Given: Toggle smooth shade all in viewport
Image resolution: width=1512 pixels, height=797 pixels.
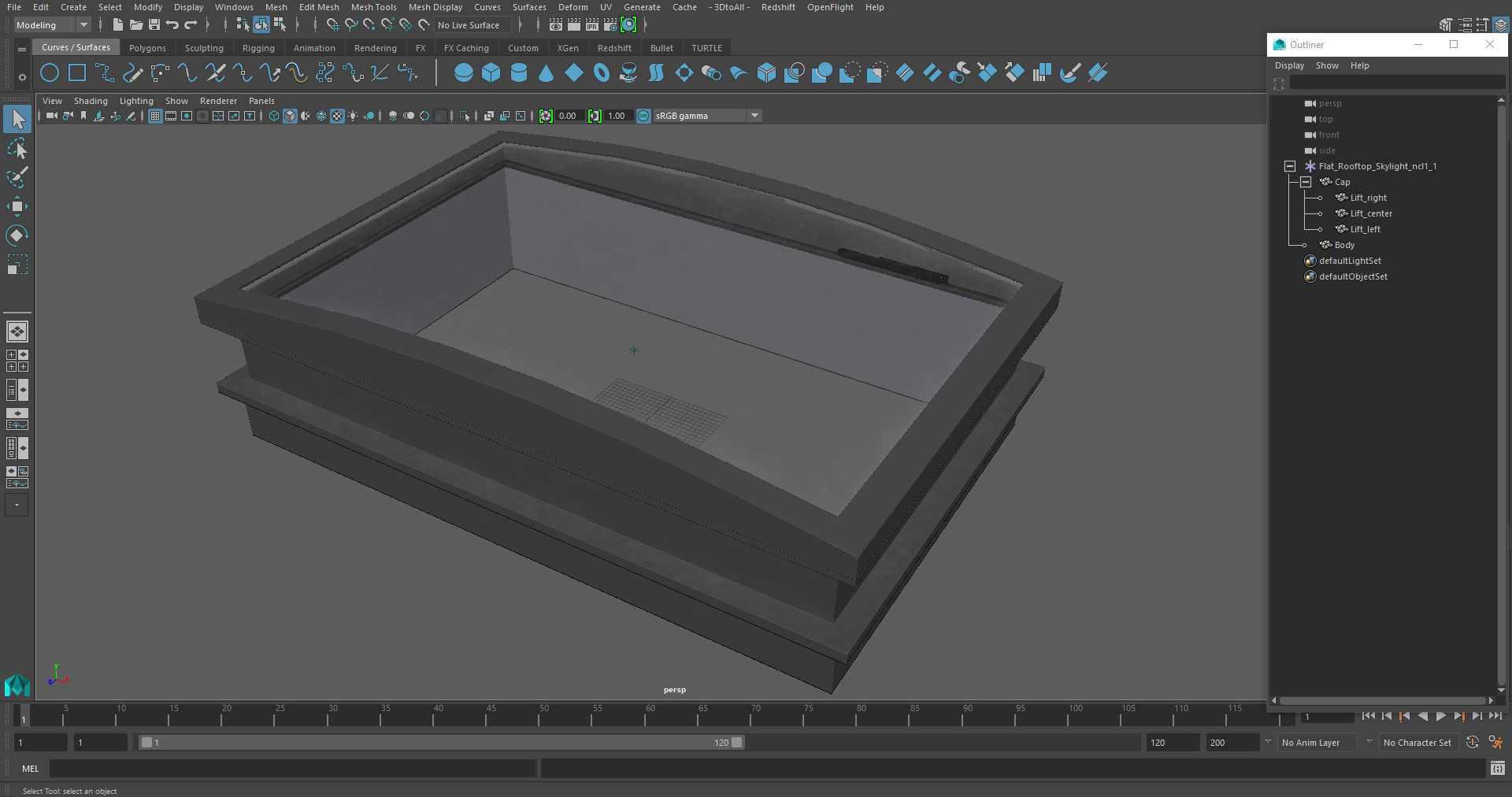Looking at the screenshot, I should coord(290,116).
